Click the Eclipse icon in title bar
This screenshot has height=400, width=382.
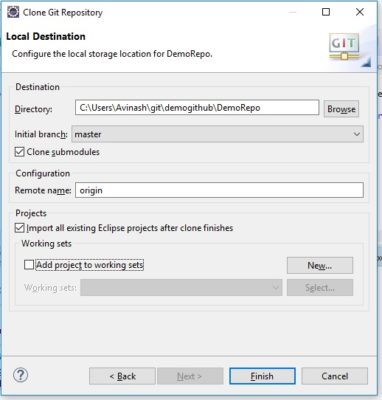coord(13,12)
